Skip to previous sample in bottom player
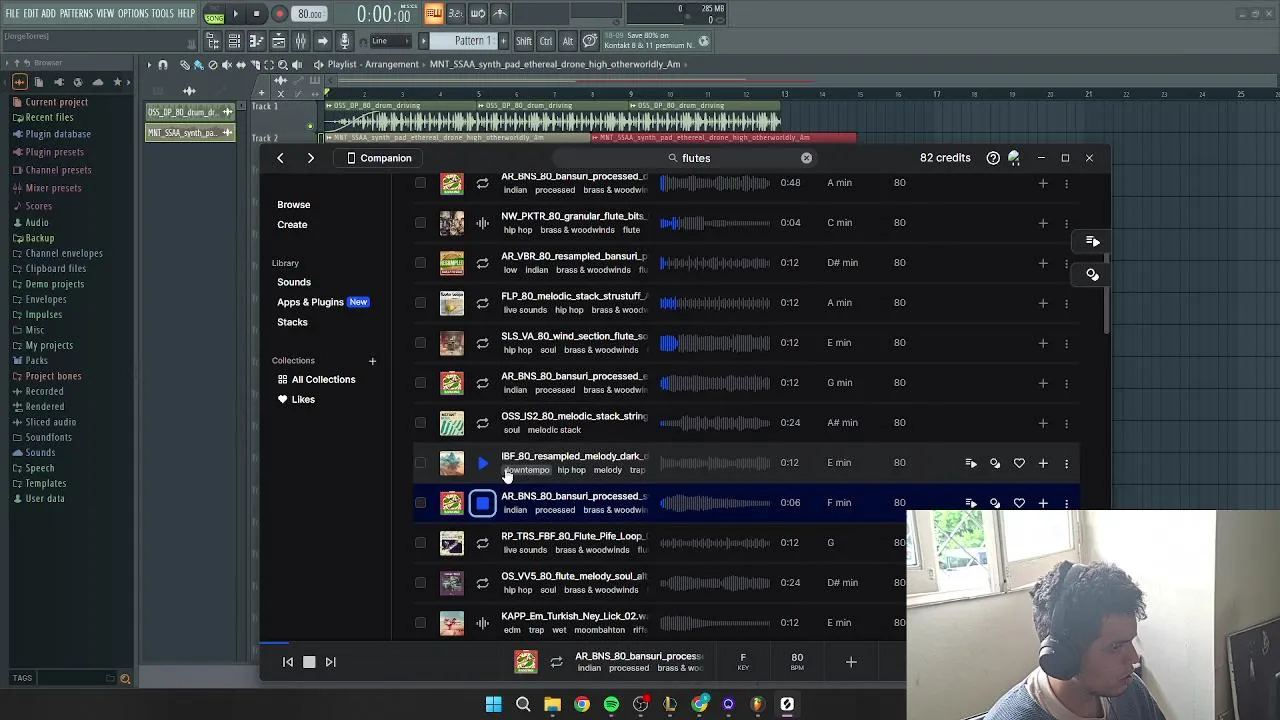 (288, 662)
